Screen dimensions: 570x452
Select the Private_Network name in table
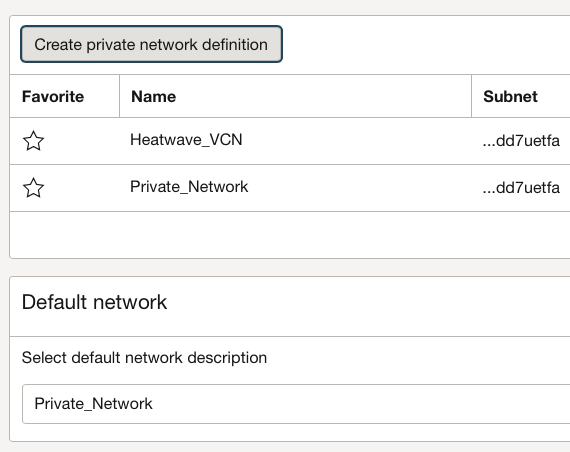(x=189, y=187)
